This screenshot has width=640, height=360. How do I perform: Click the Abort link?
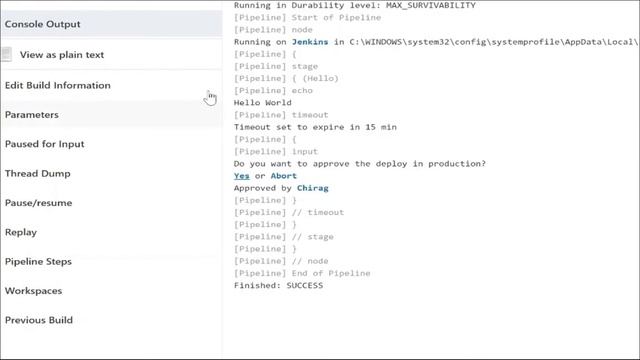[284, 176]
